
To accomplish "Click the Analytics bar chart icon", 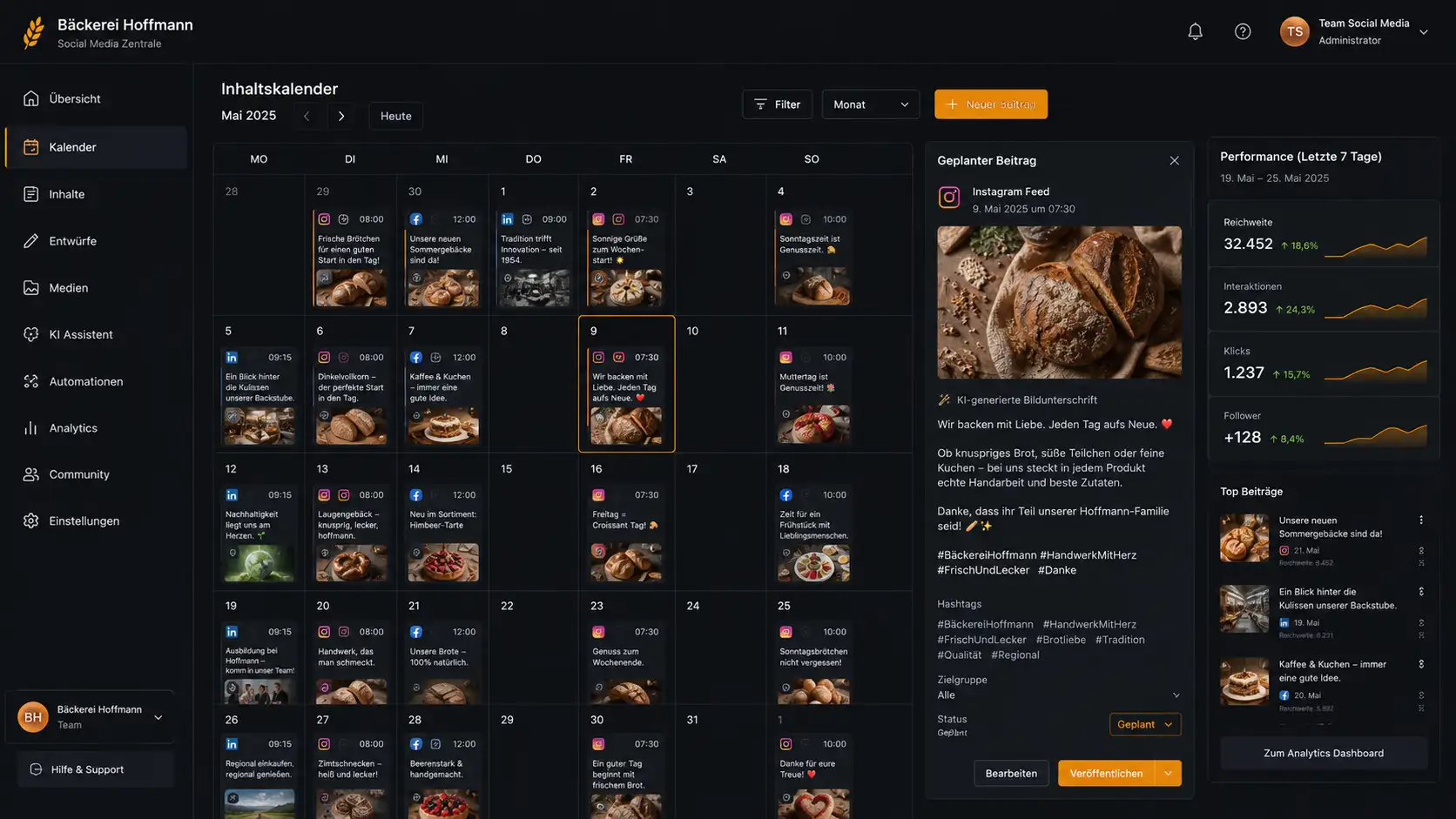I will click(x=31, y=428).
